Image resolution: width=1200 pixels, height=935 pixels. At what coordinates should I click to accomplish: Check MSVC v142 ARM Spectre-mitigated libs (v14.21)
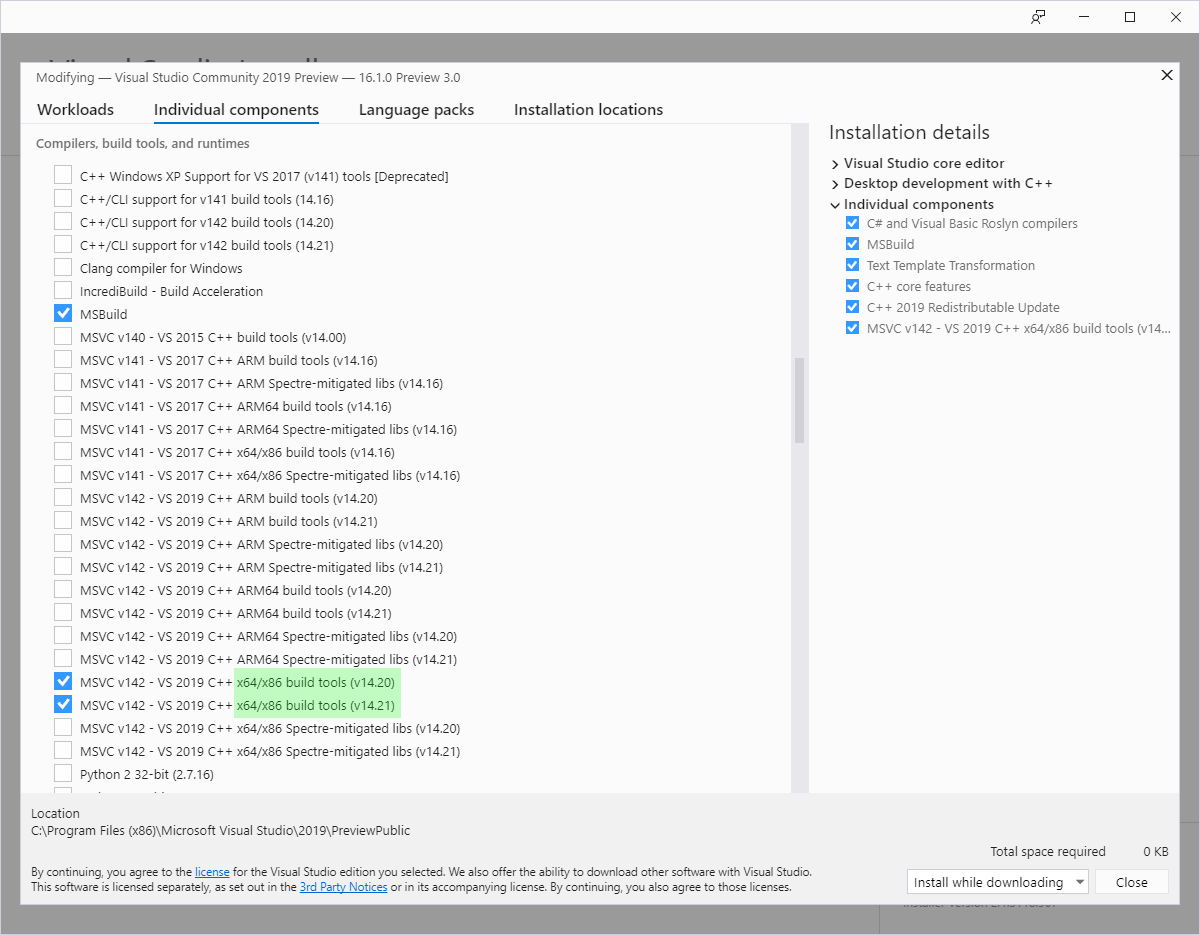[x=63, y=567]
